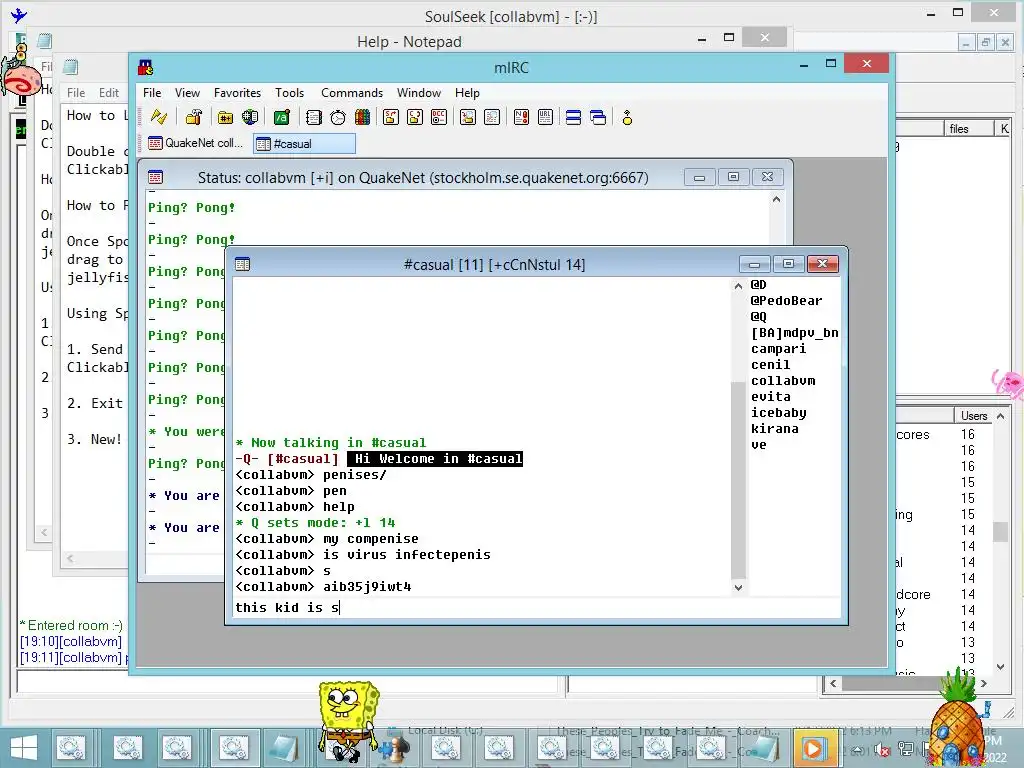Select cenil in the nick list
The image size is (1024, 768).
(x=771, y=364)
